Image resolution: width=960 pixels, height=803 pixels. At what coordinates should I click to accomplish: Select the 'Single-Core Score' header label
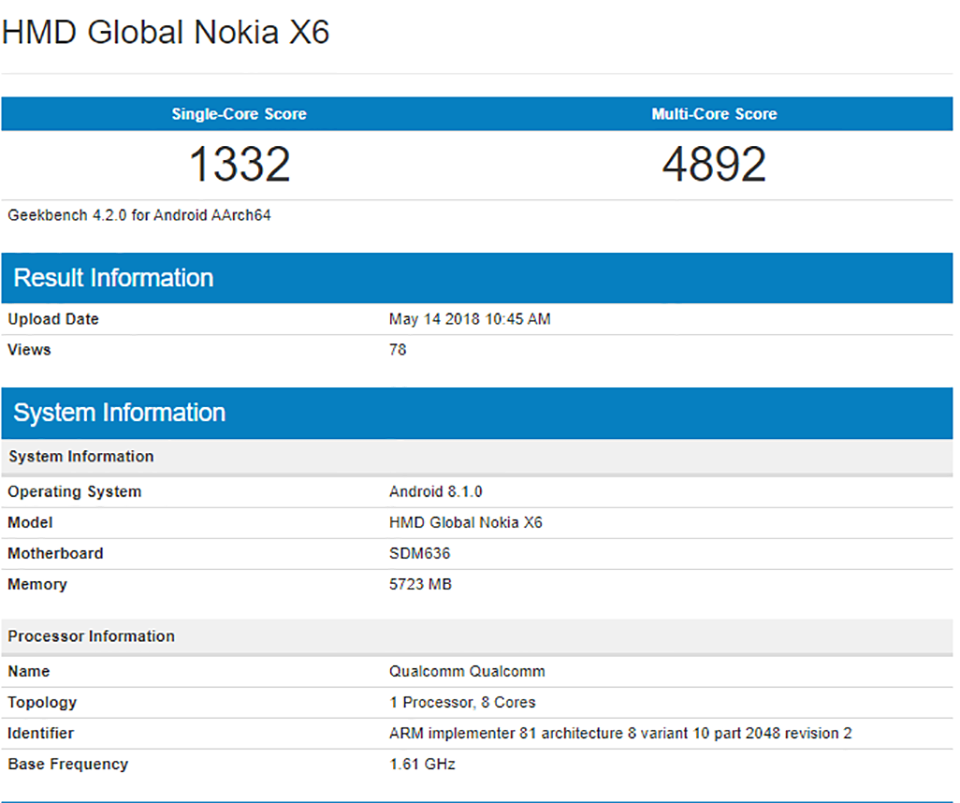click(x=239, y=114)
